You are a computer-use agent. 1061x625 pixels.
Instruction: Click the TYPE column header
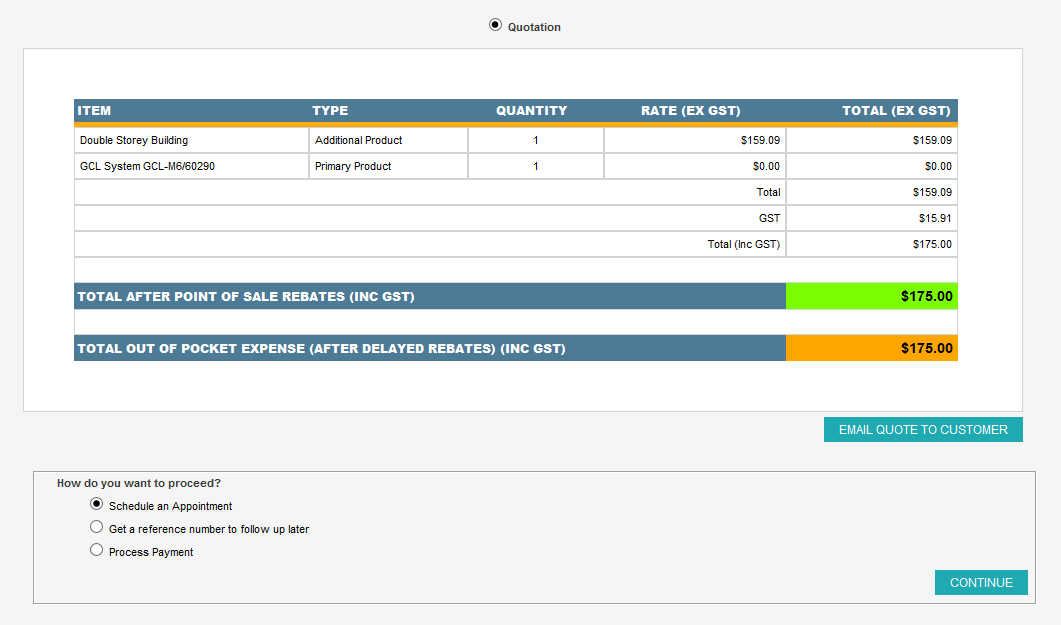pyautogui.click(x=330, y=111)
